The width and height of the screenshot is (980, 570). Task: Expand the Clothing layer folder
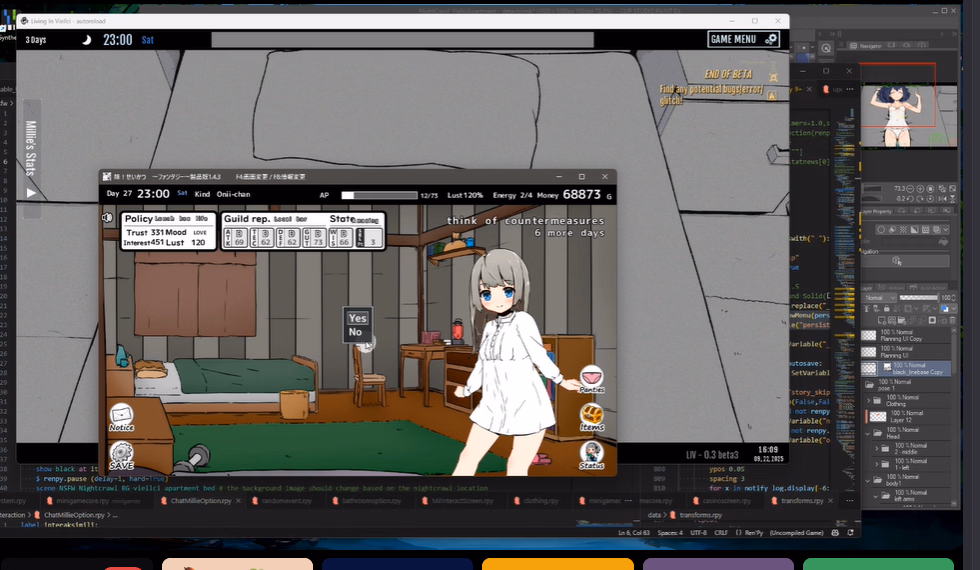click(x=867, y=401)
